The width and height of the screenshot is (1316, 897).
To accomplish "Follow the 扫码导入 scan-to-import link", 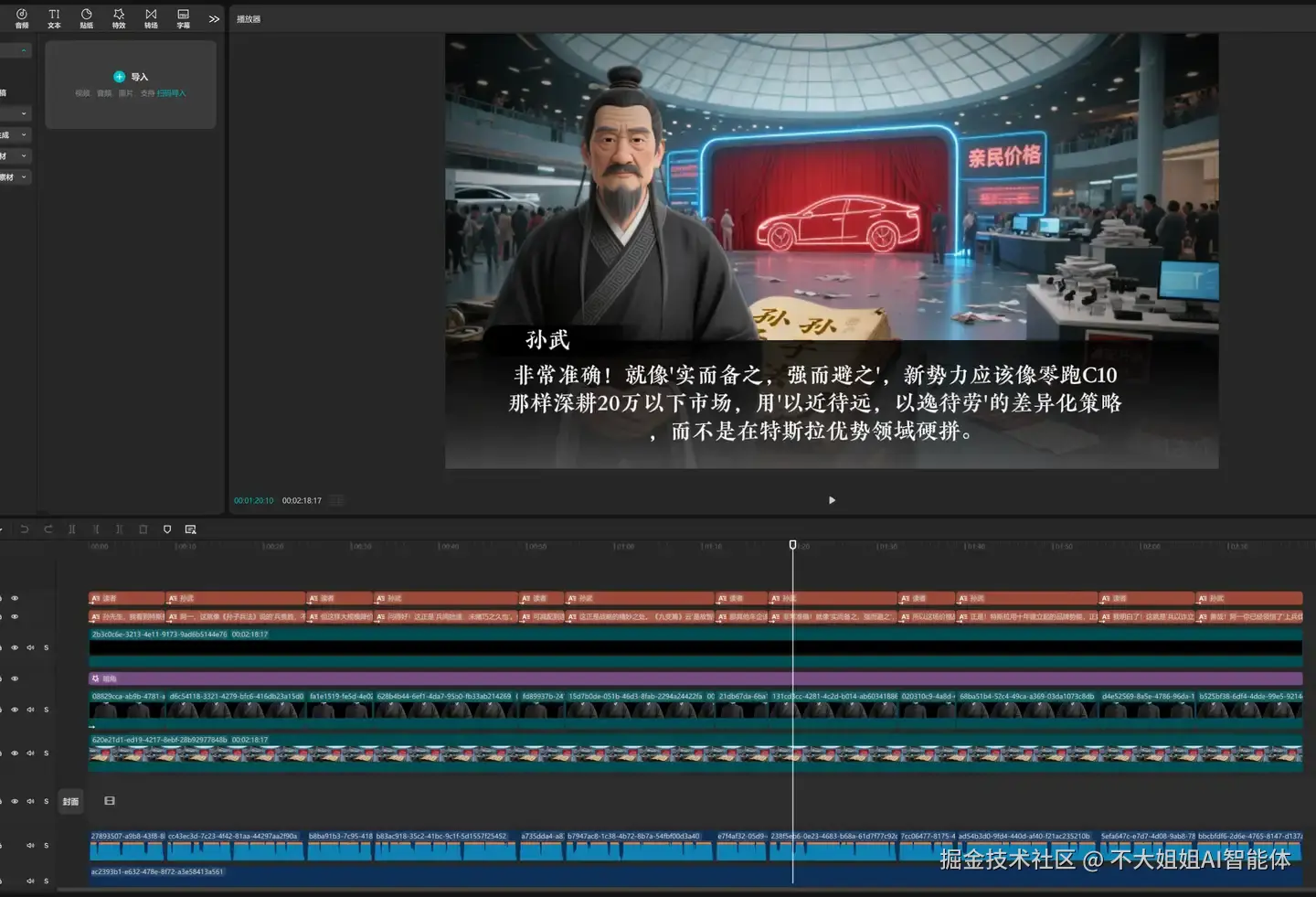I will tap(171, 93).
